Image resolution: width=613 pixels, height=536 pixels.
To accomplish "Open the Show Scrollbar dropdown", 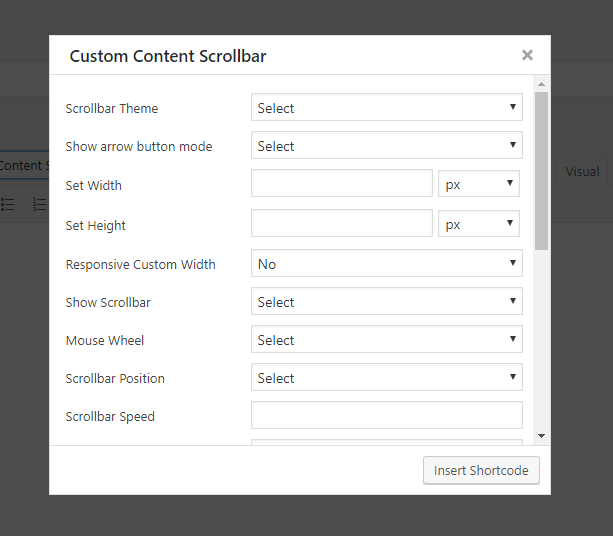I will (386, 302).
